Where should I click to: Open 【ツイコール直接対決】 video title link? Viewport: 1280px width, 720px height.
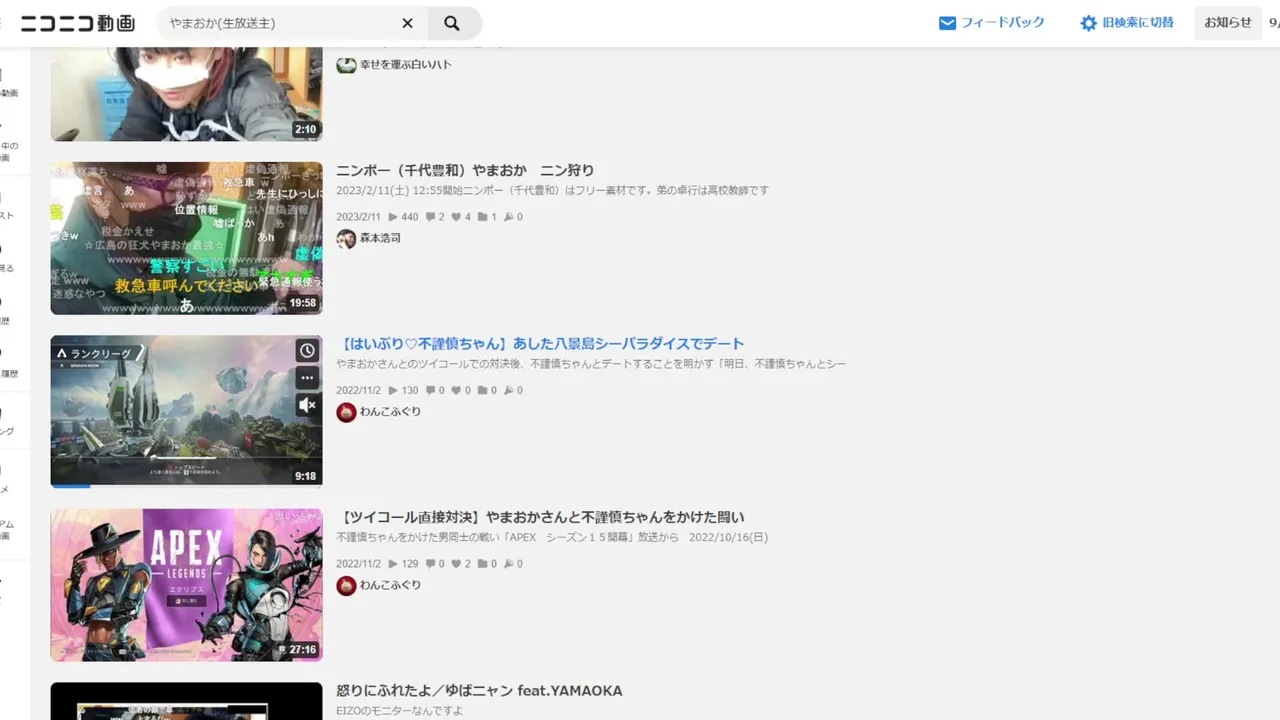pyautogui.click(x=540, y=517)
